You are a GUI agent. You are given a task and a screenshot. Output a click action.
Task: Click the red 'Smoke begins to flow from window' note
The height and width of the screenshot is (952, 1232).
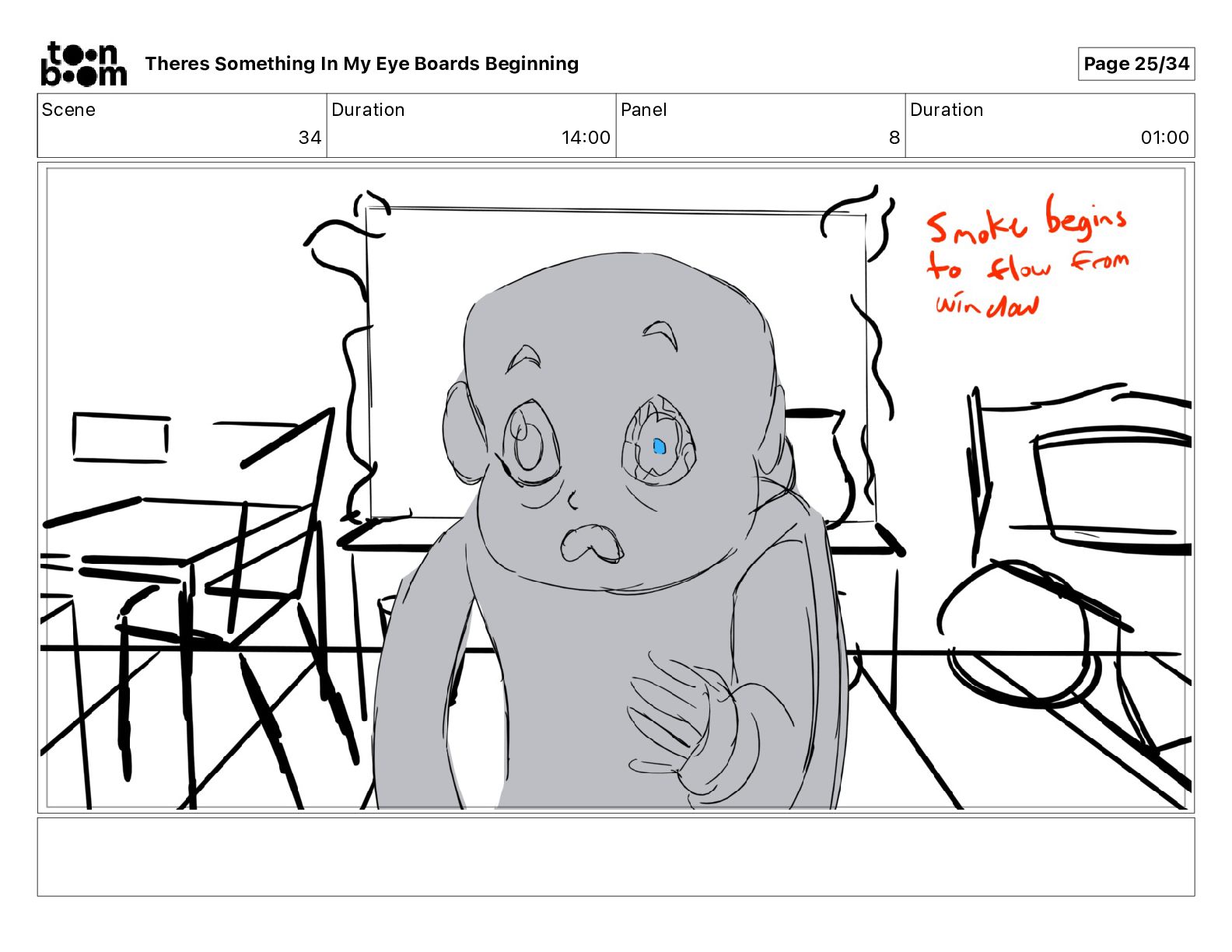click(1027, 257)
